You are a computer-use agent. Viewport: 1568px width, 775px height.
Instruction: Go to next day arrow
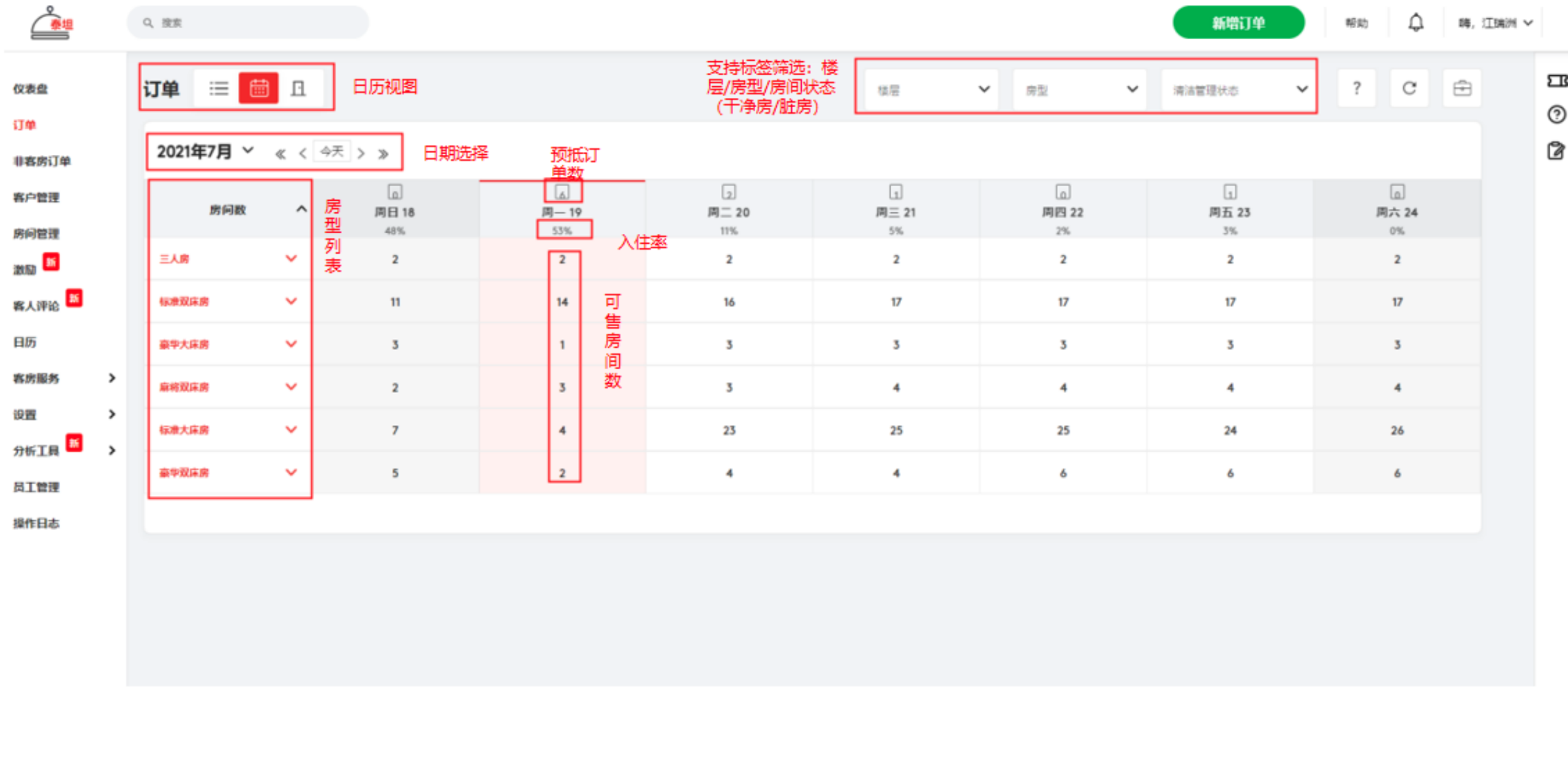pos(361,154)
